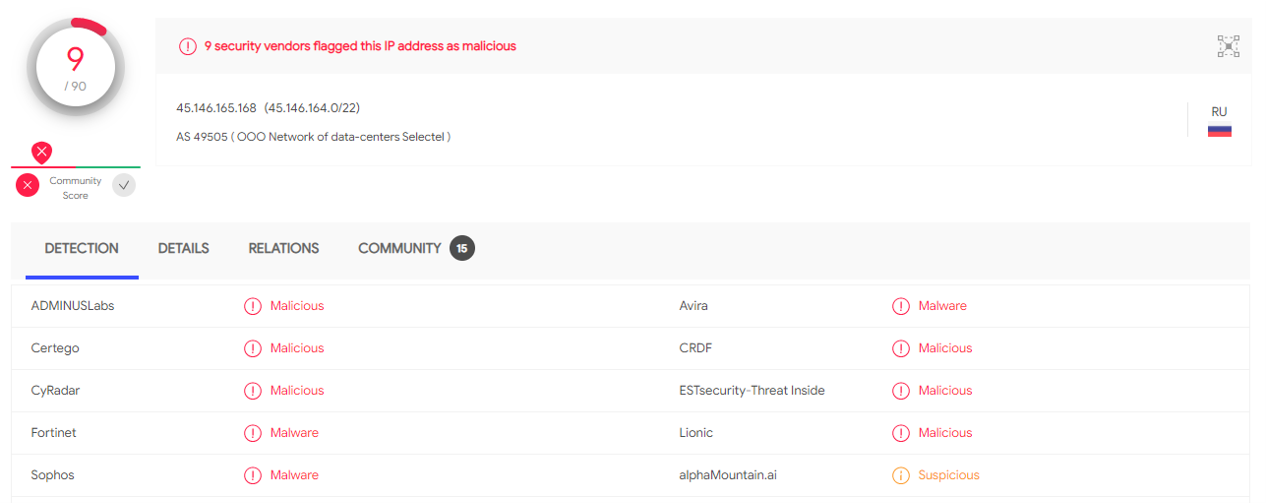The image size is (1266, 503).
Task: Open the Community tab
Action: (399, 248)
